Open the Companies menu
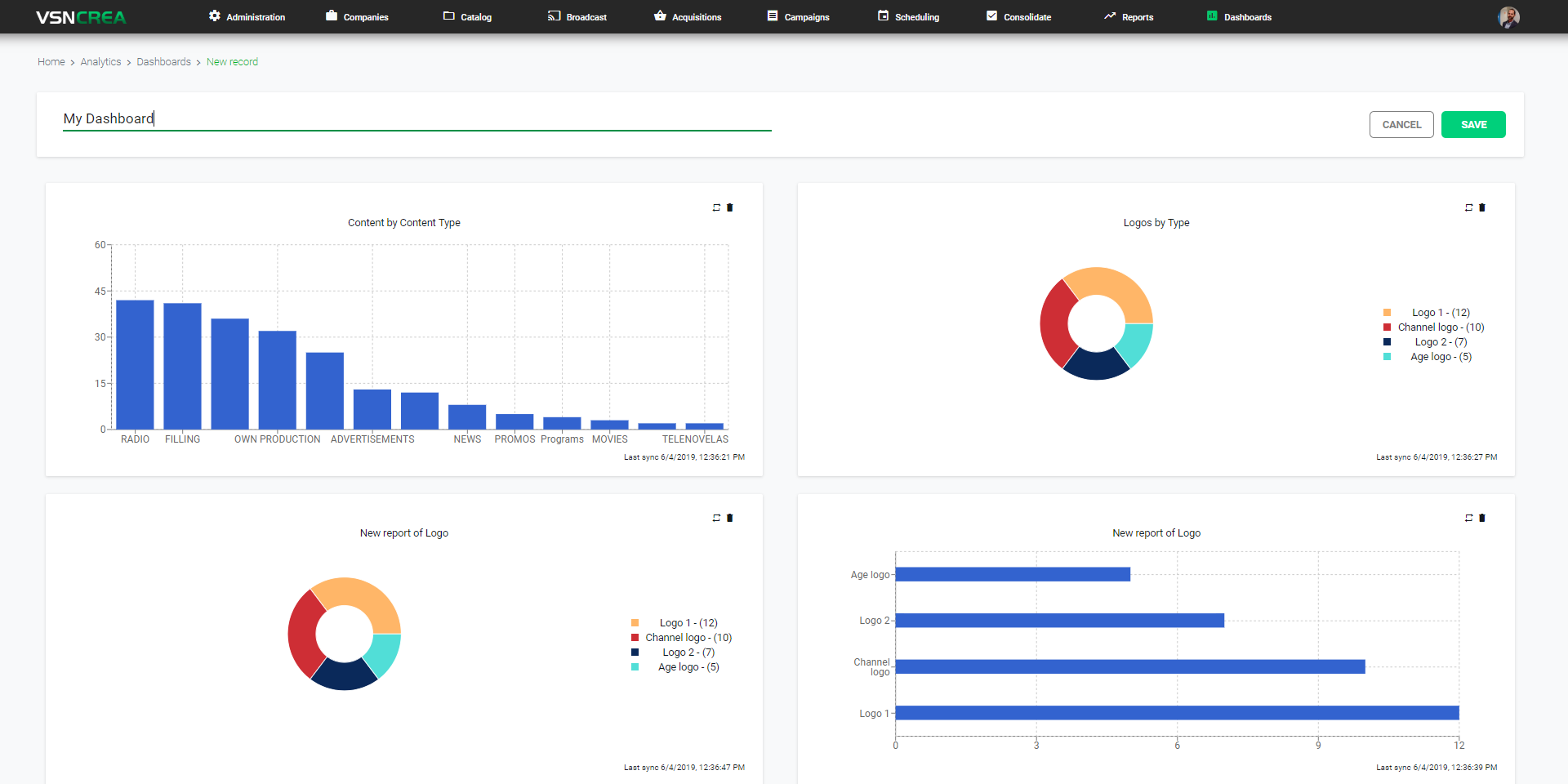This screenshot has width=1568, height=784. click(x=357, y=17)
